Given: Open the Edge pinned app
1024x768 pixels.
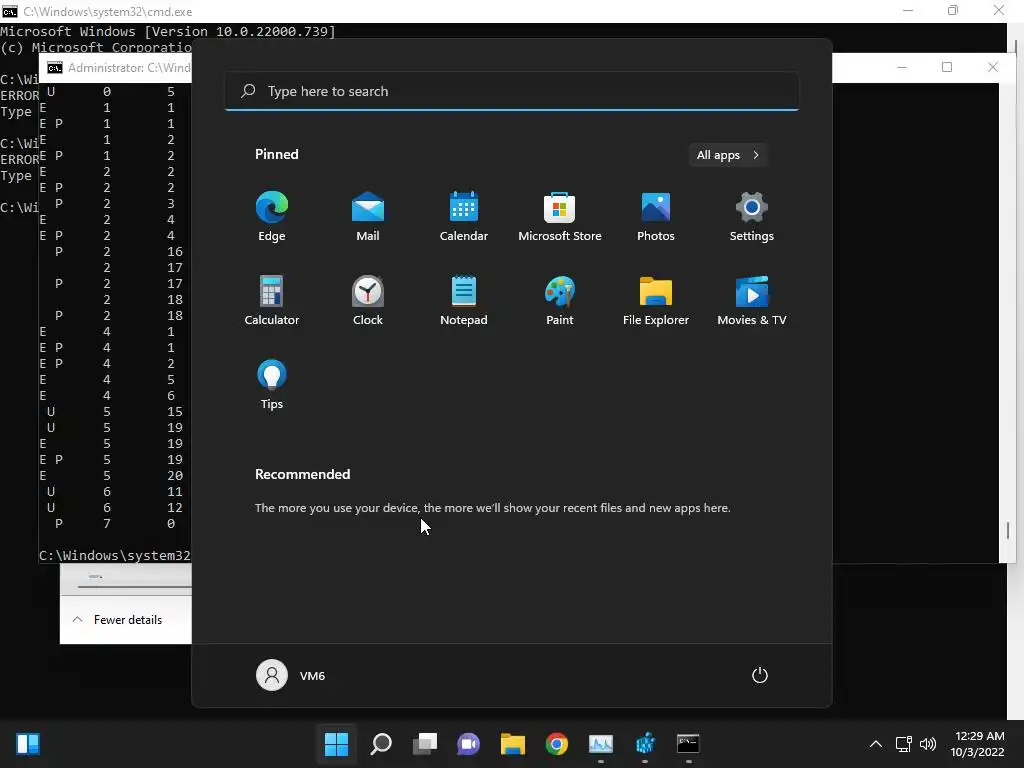Looking at the screenshot, I should pos(272,217).
